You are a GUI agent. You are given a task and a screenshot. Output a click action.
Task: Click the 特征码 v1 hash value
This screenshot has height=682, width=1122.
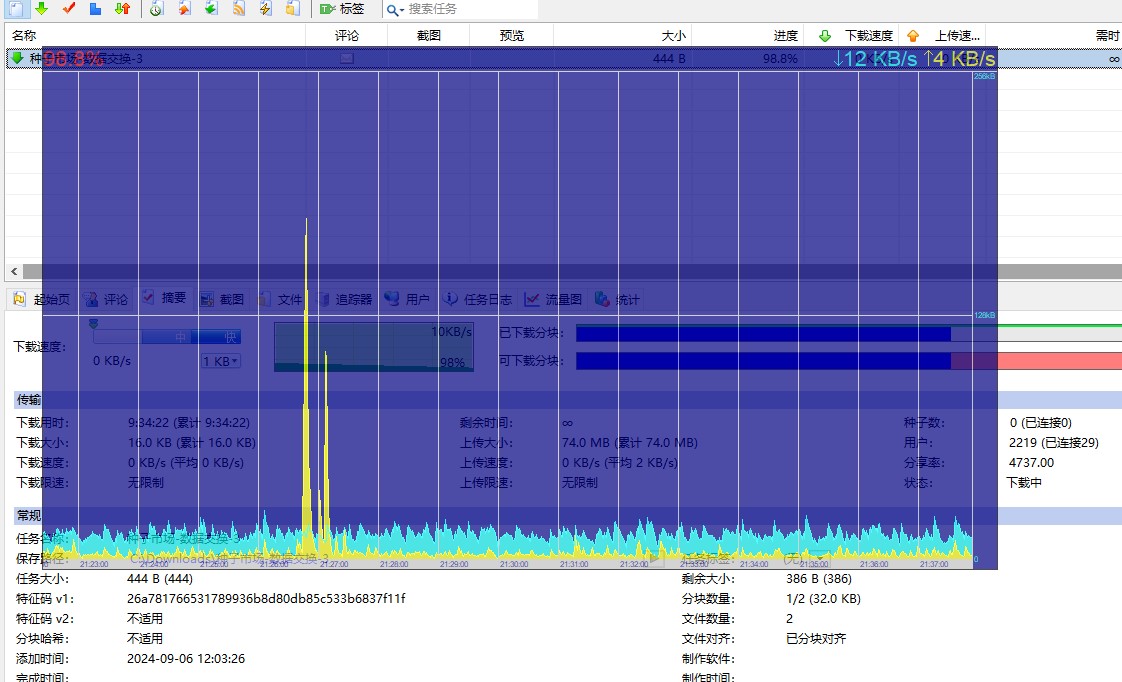point(266,598)
